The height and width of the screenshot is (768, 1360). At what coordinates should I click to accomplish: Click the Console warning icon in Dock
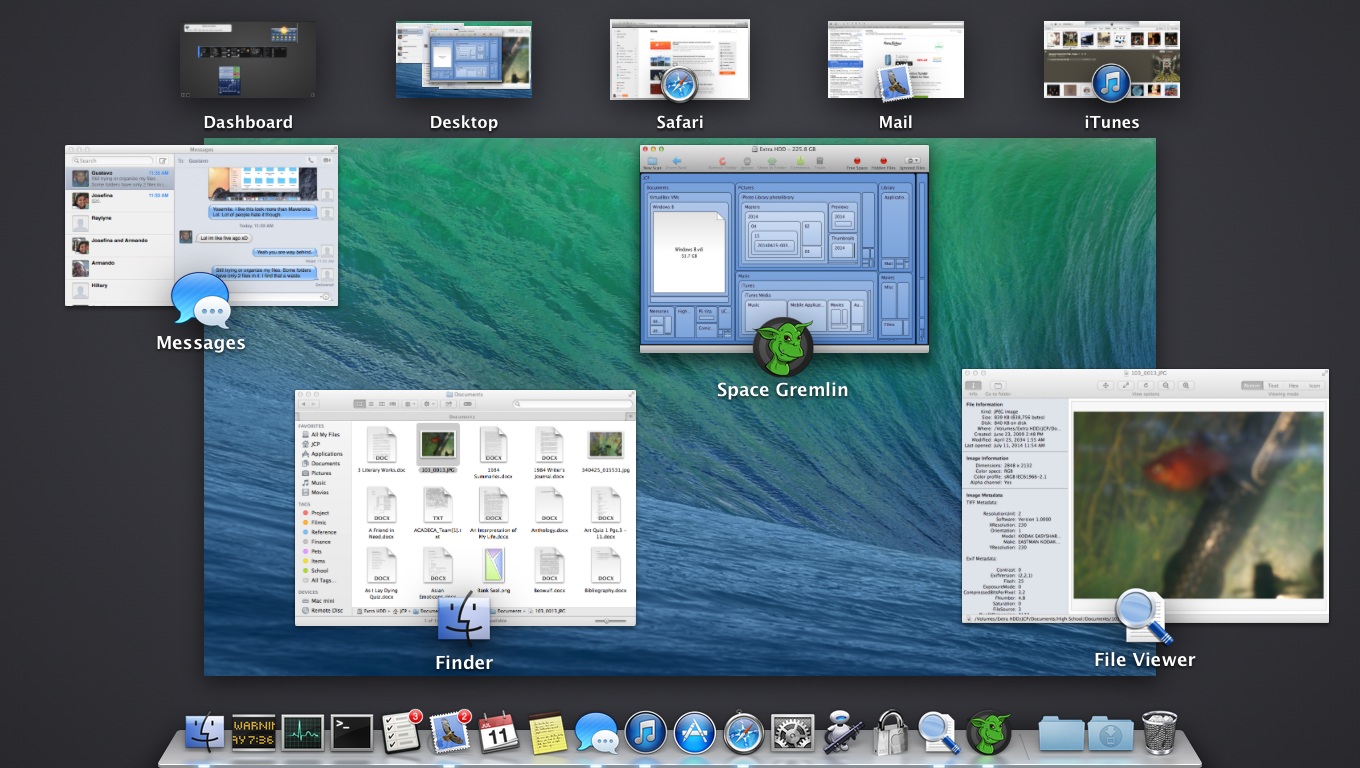click(254, 733)
